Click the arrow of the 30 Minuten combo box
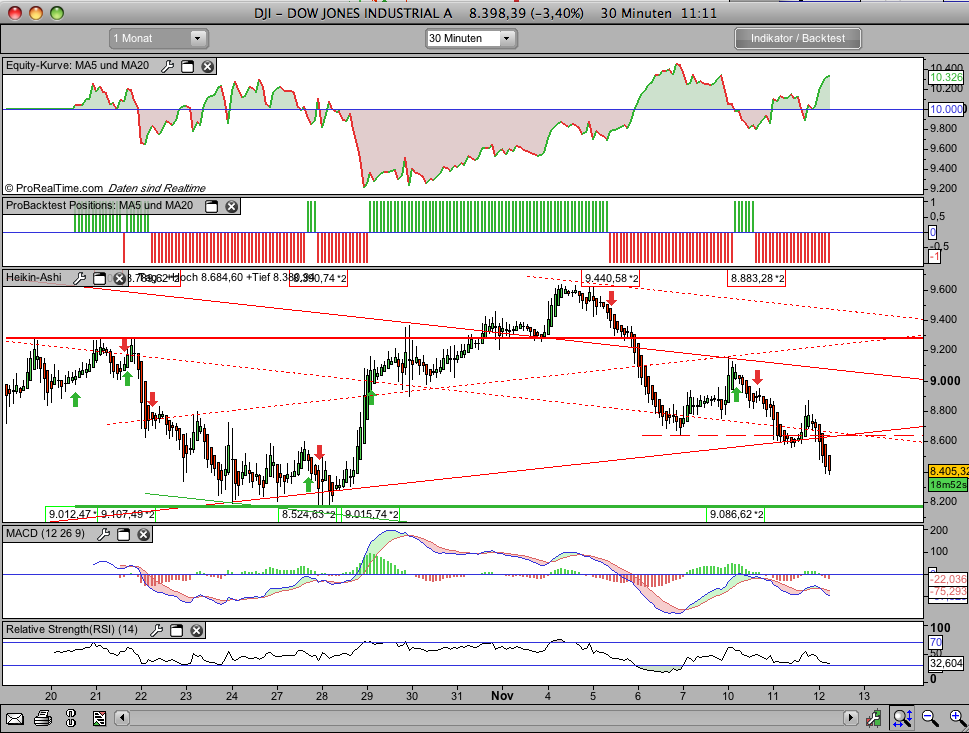969x733 pixels. 507,38
